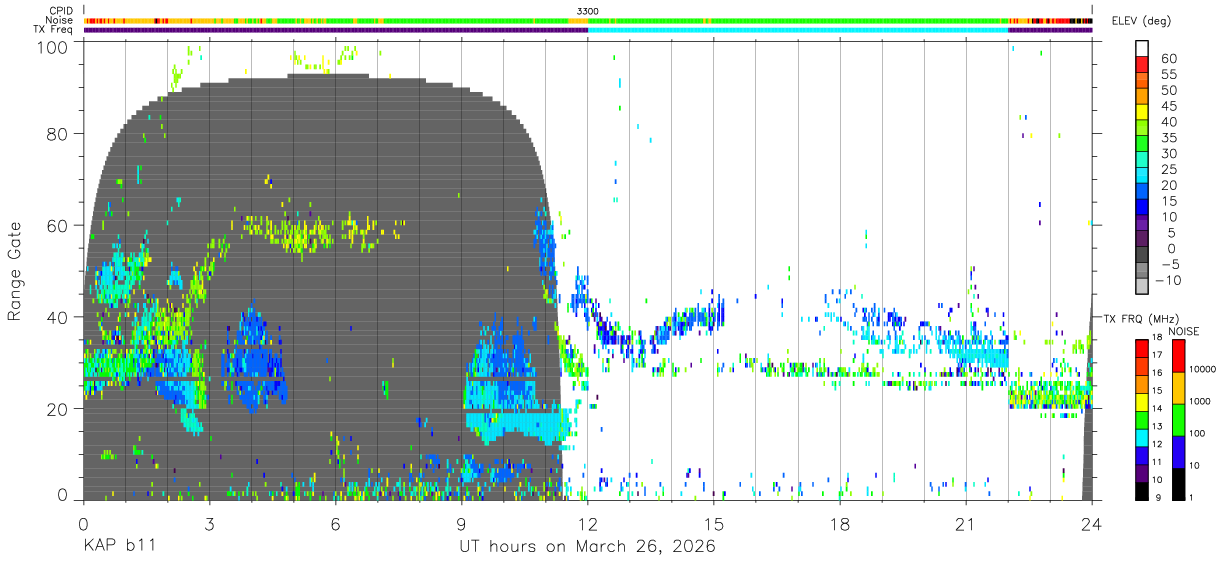Click the 1000 label on NOISE scale
This screenshot has height=567, width=1228.
coord(1198,401)
